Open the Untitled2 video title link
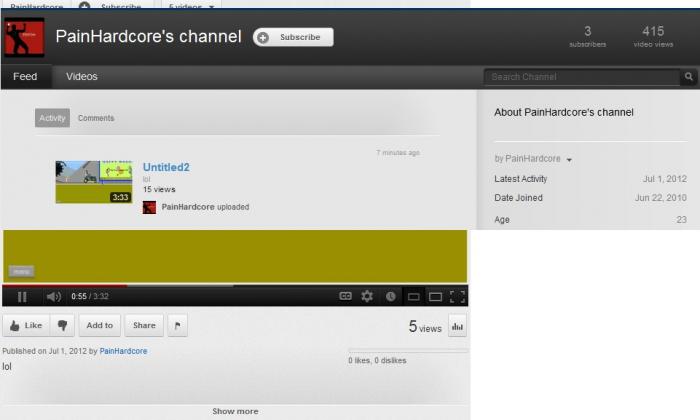The height and width of the screenshot is (420, 700). click(166, 167)
